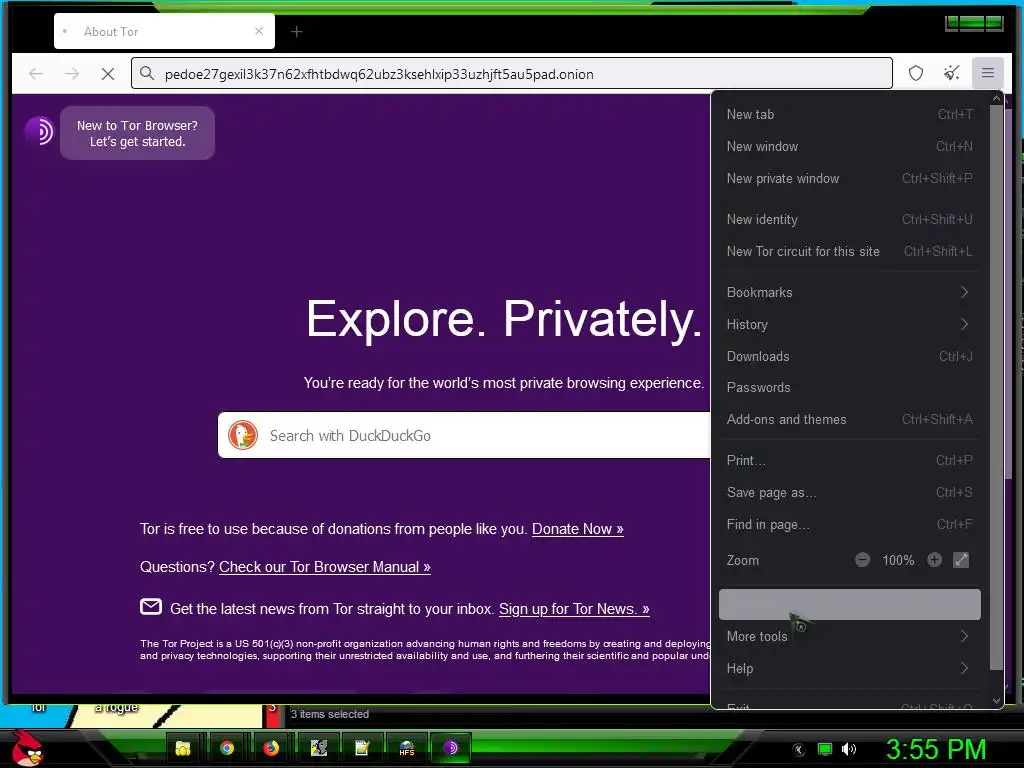Open Downloads from the menu
Screen dimensions: 1024x768
[x=849, y=356]
